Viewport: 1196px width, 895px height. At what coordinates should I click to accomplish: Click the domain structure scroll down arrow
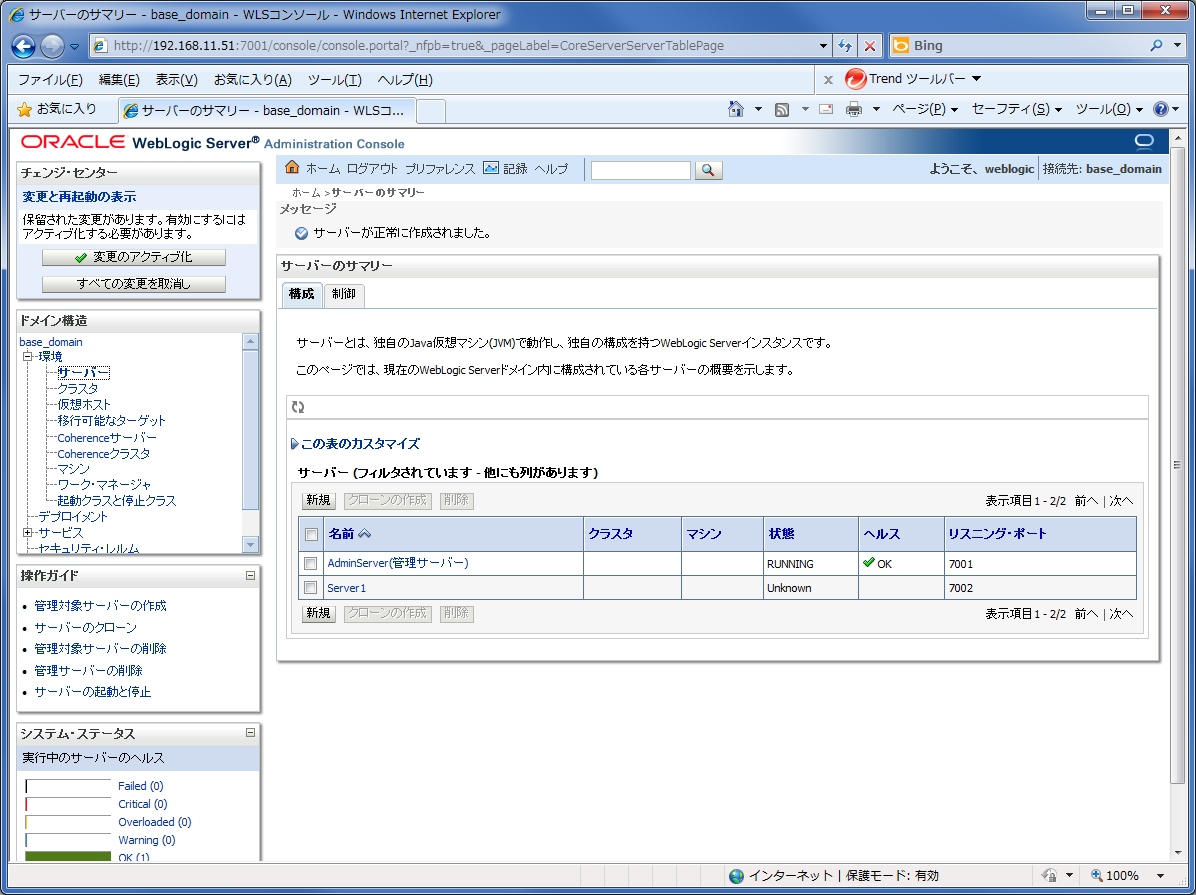pyautogui.click(x=250, y=544)
